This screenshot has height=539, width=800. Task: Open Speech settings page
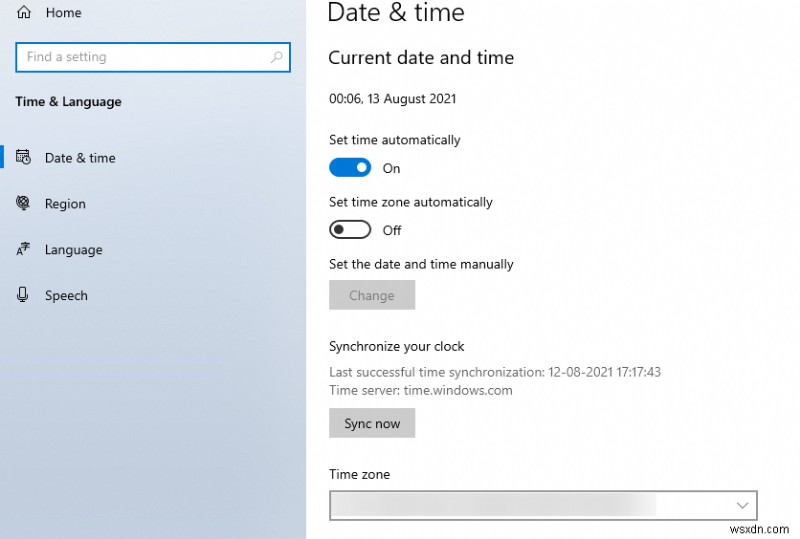[66, 296]
